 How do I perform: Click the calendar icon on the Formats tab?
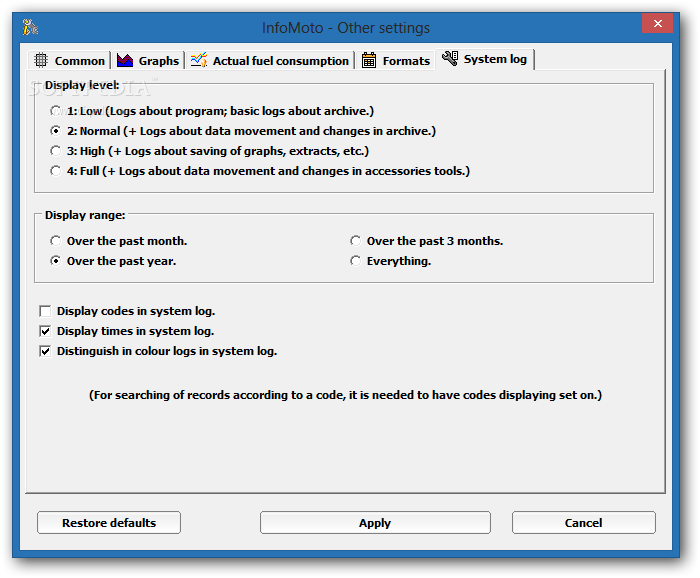pos(369,60)
